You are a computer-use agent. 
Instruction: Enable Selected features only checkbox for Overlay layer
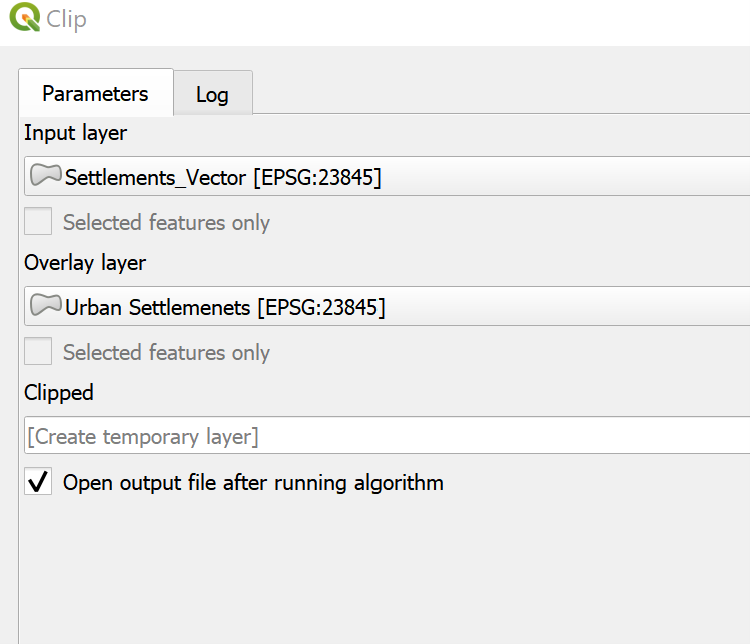click(38, 352)
